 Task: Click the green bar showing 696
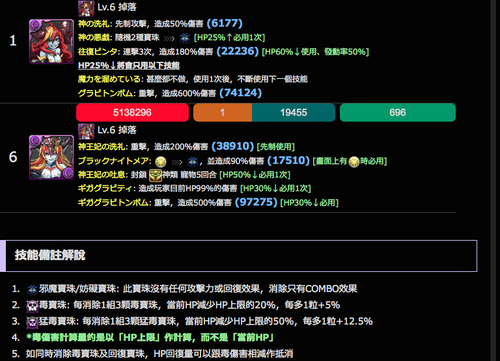(x=398, y=112)
